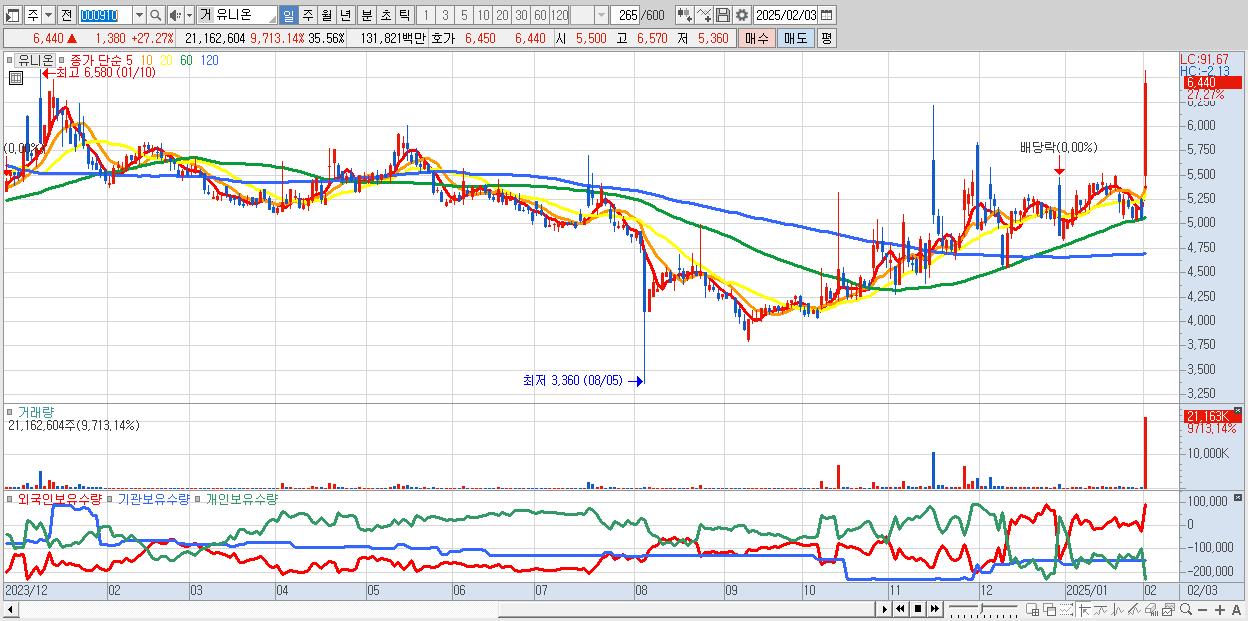Open the calendar picker icon
This screenshot has height=621, width=1248.
(827, 15)
